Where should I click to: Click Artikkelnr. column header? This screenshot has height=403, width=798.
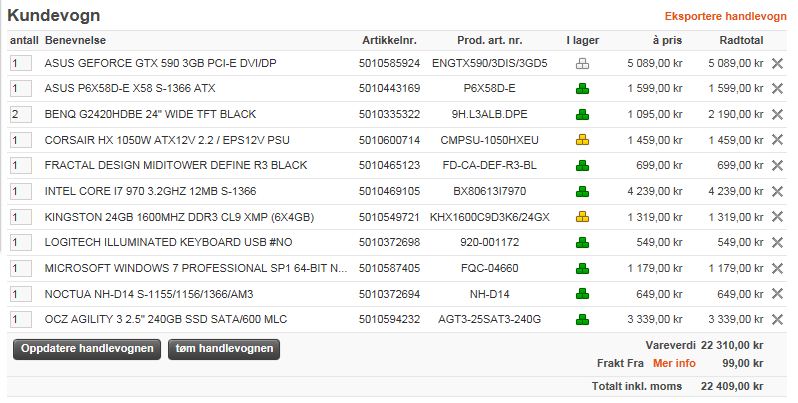389,40
